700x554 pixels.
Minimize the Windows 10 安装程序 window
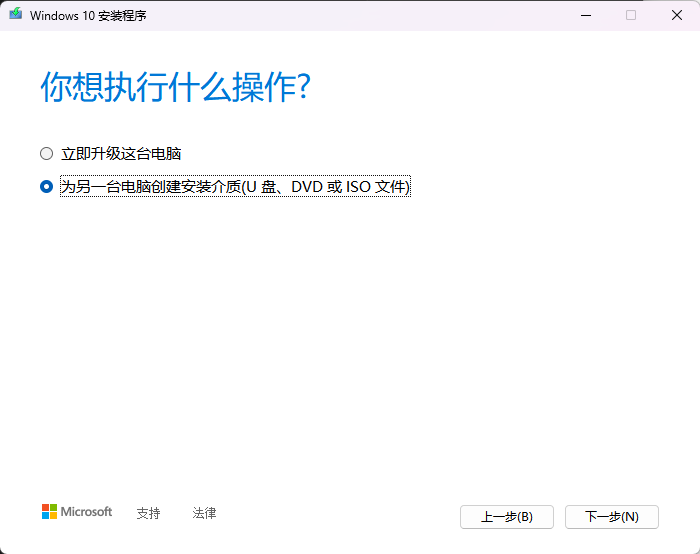coord(586,15)
